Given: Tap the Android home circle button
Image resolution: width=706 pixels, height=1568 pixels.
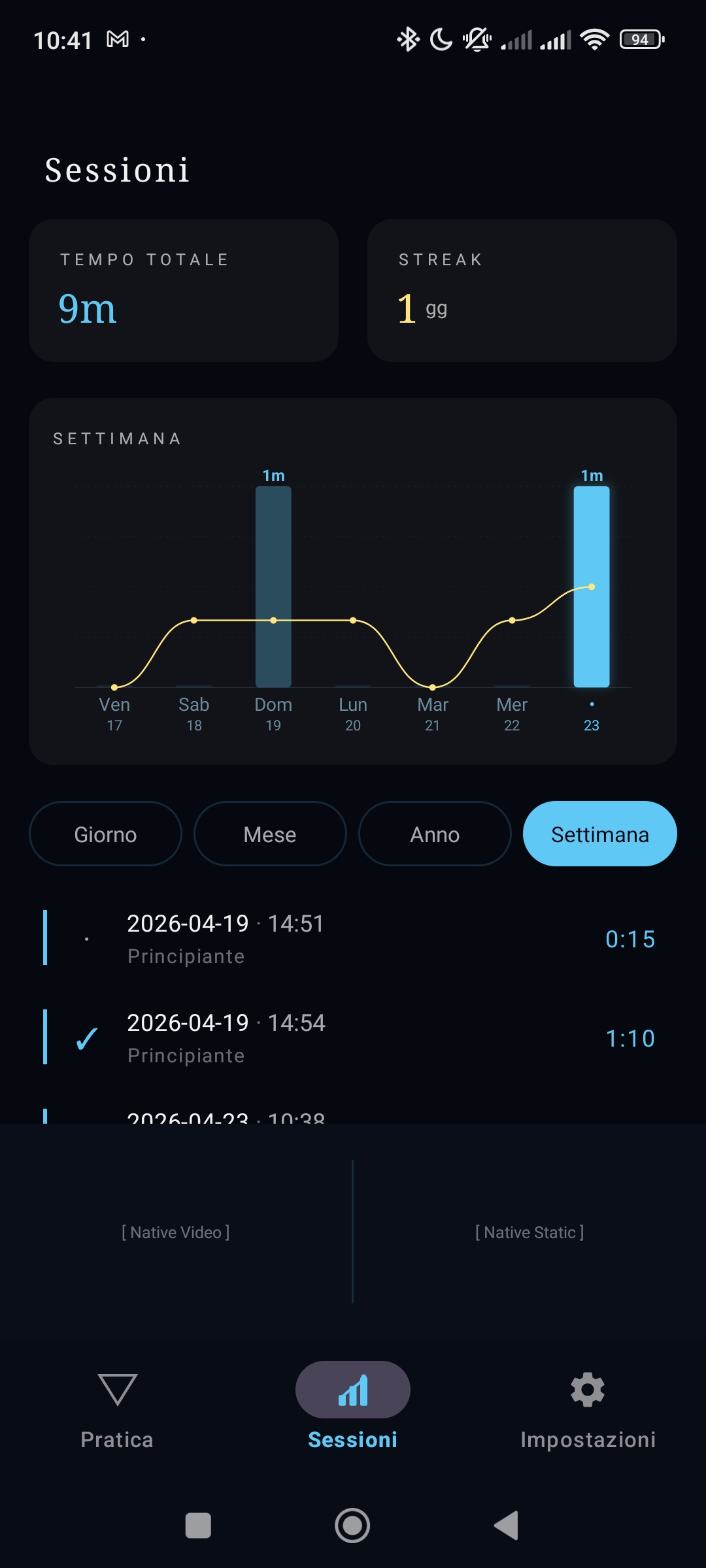Looking at the screenshot, I should pyautogui.click(x=352, y=1526).
